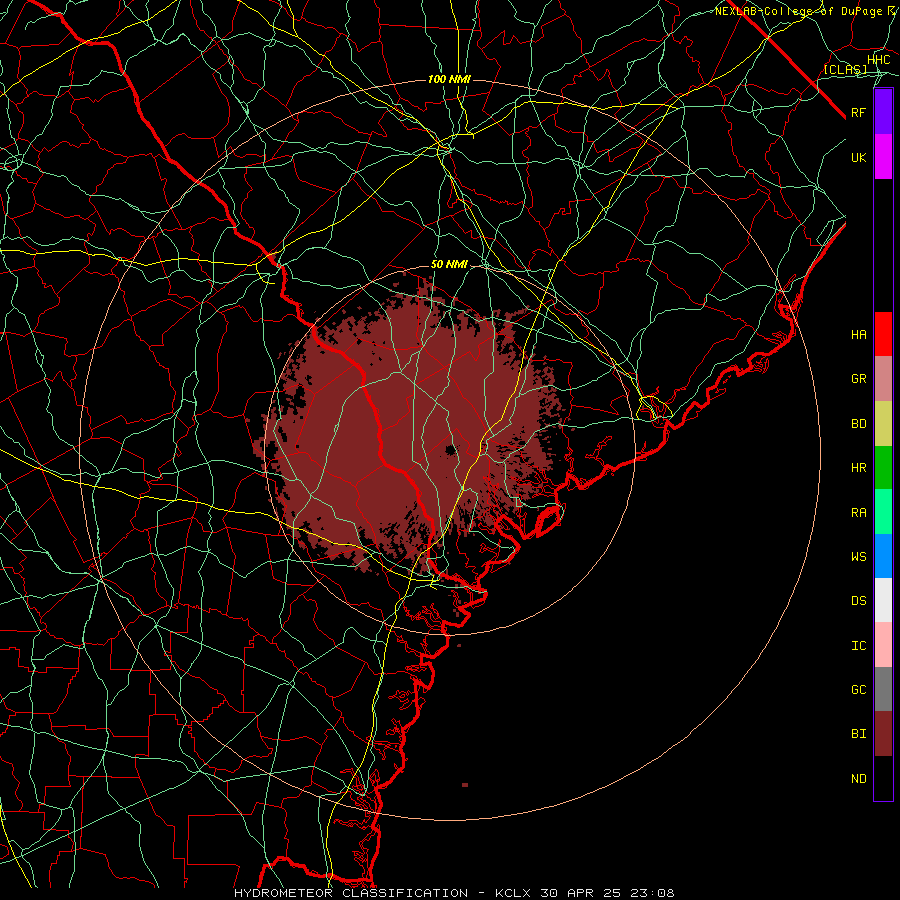The height and width of the screenshot is (900, 900).
Task: Click the ND legend label
Action: tap(858, 779)
